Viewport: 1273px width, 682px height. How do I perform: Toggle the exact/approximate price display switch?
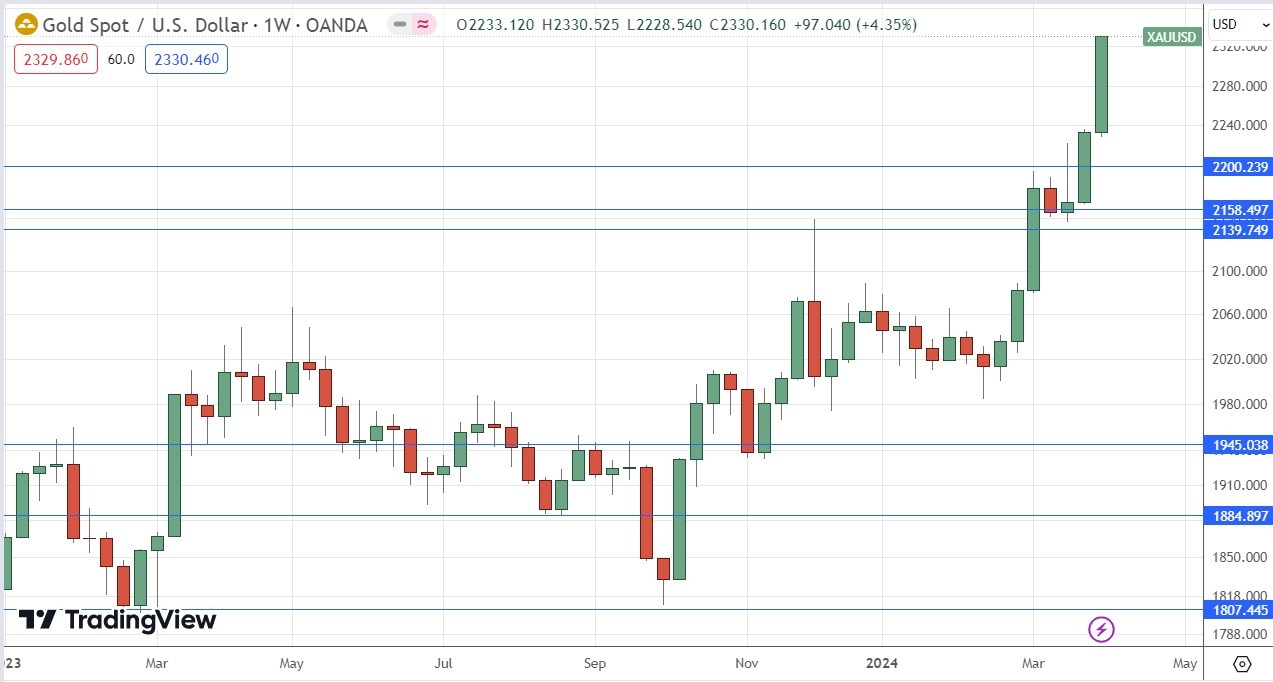click(x=413, y=25)
